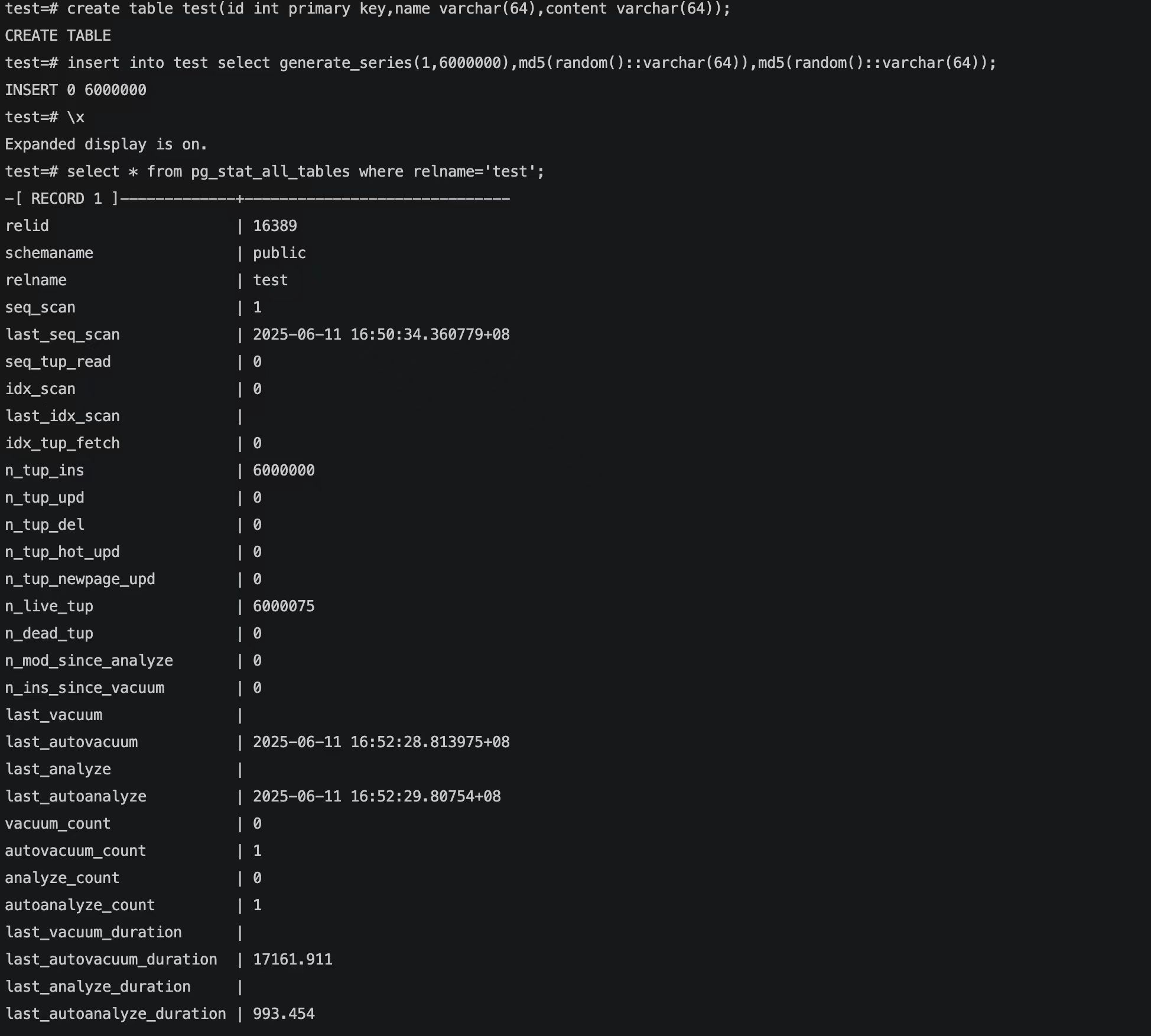Click the n_live_tup value 6000075
Image resolution: width=1151 pixels, height=1036 pixels.
pos(284,606)
